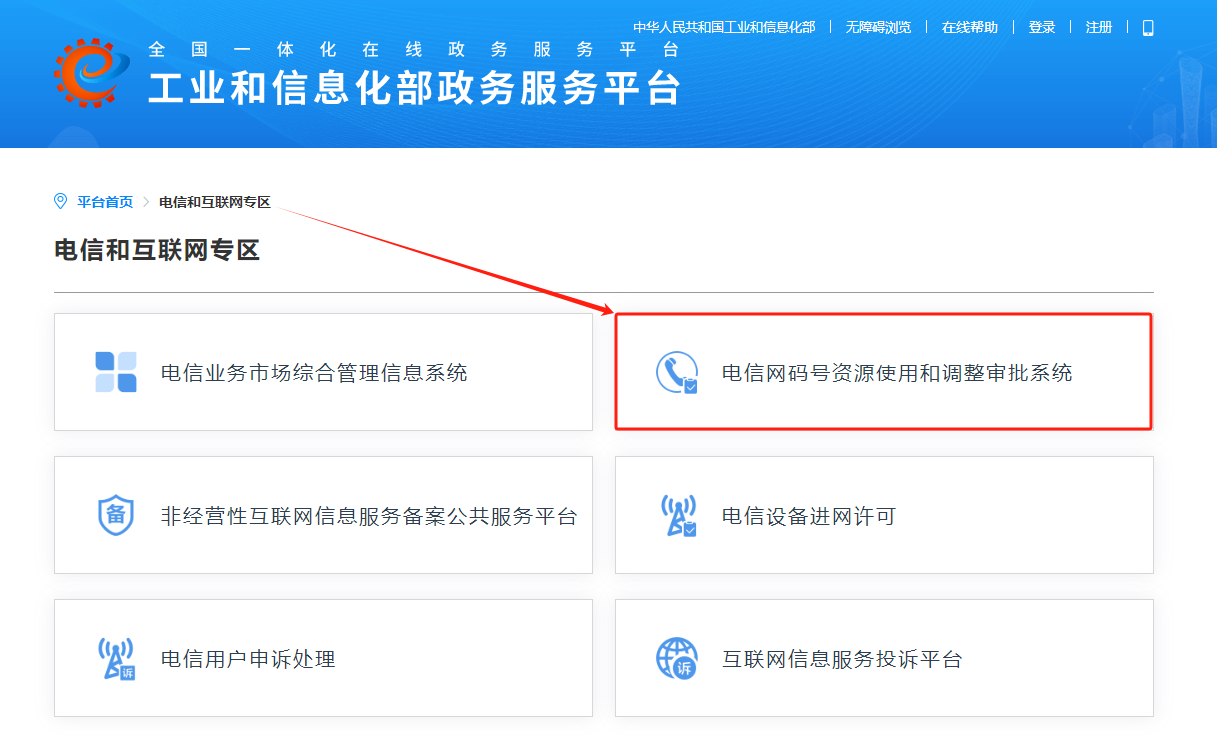The height and width of the screenshot is (747, 1217).
Task: Select 电信和互联网专区 in the breadcrumb
Action: (214, 202)
